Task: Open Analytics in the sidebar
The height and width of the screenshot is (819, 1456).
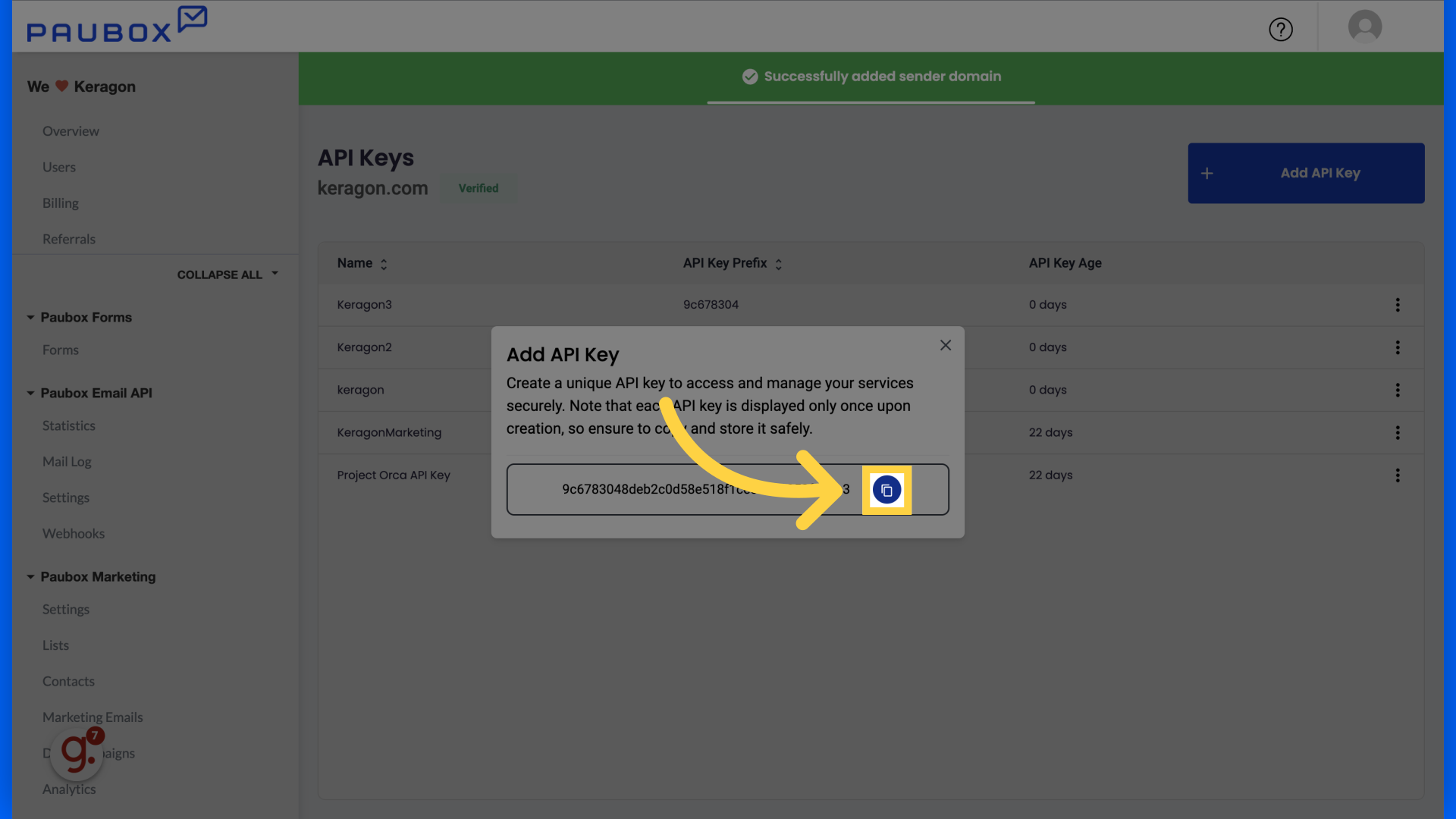Action: pyautogui.click(x=69, y=789)
